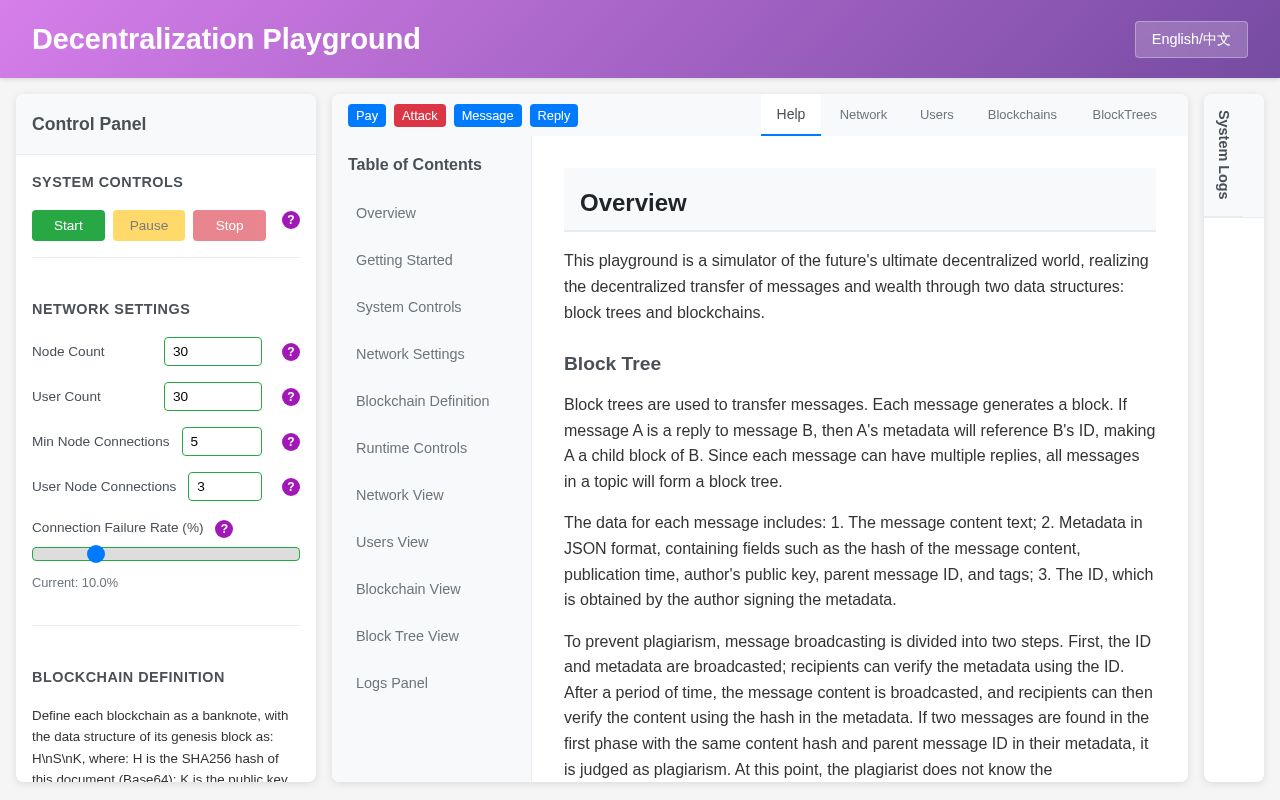This screenshot has height=800, width=1280.
Task: Open the BlockTrees tab
Action: (x=1125, y=115)
